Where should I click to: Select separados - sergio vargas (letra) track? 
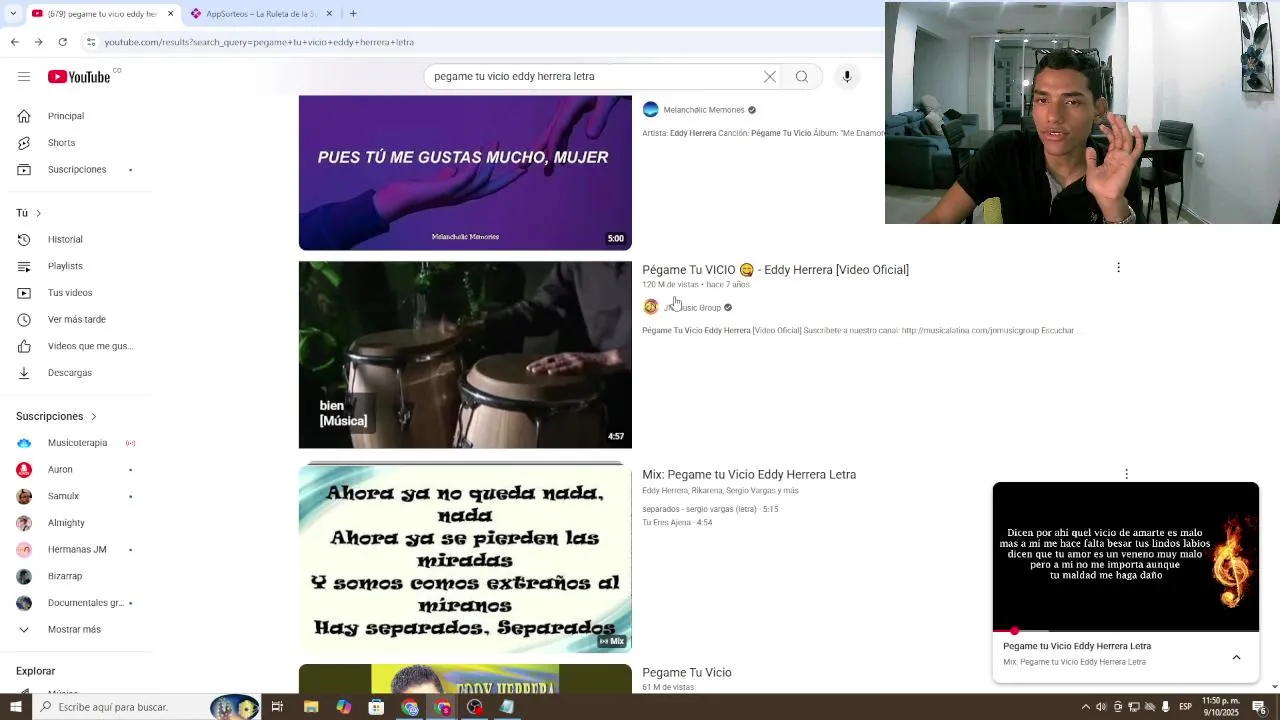click(x=710, y=509)
